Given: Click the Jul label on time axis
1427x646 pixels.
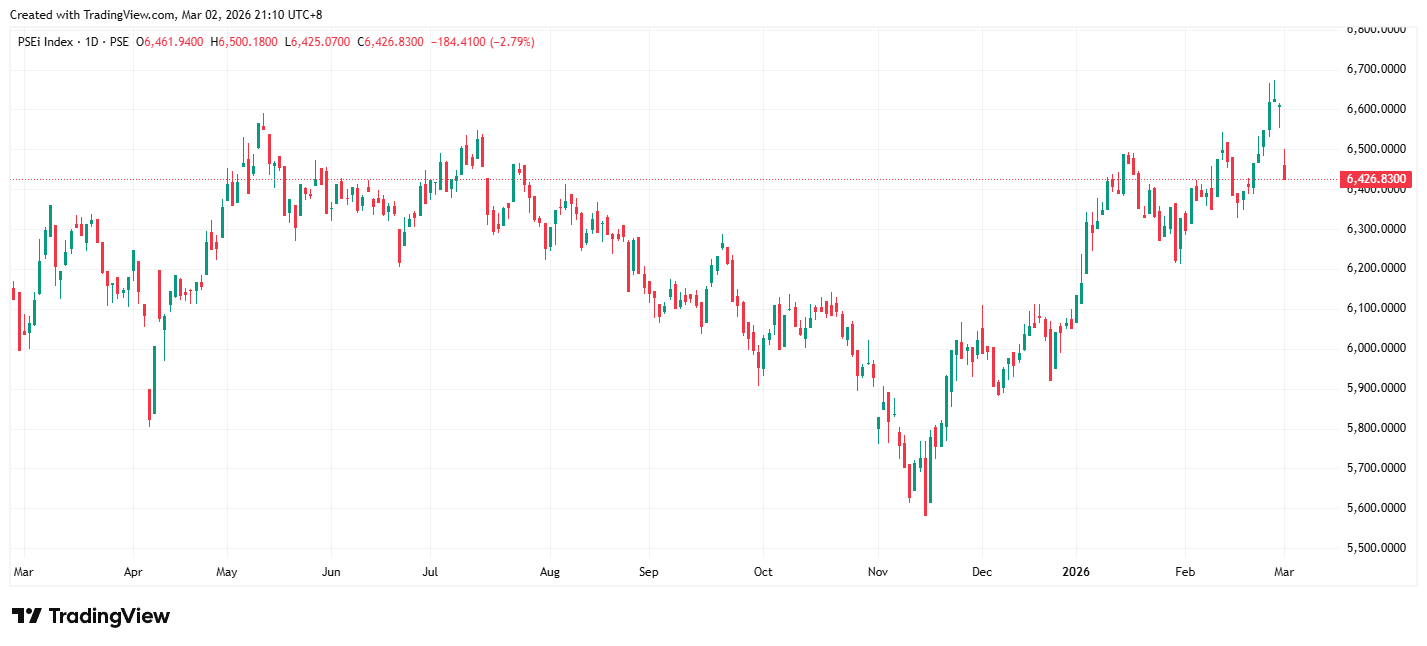Looking at the screenshot, I should pos(430,573).
